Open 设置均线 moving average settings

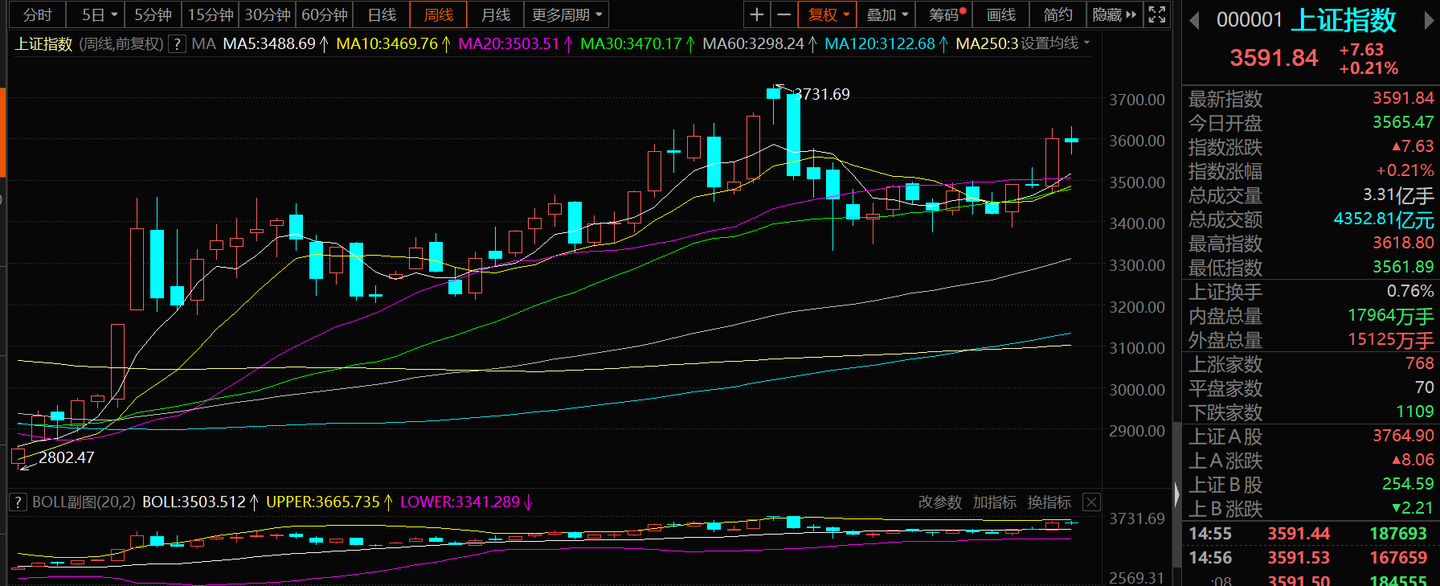[1055, 44]
